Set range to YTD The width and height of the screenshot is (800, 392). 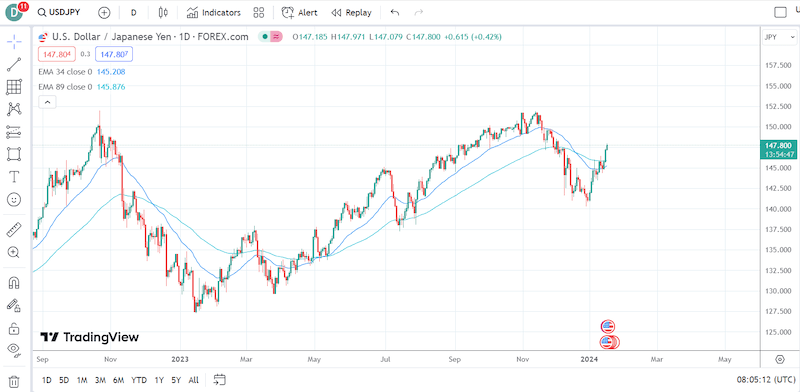click(x=139, y=380)
